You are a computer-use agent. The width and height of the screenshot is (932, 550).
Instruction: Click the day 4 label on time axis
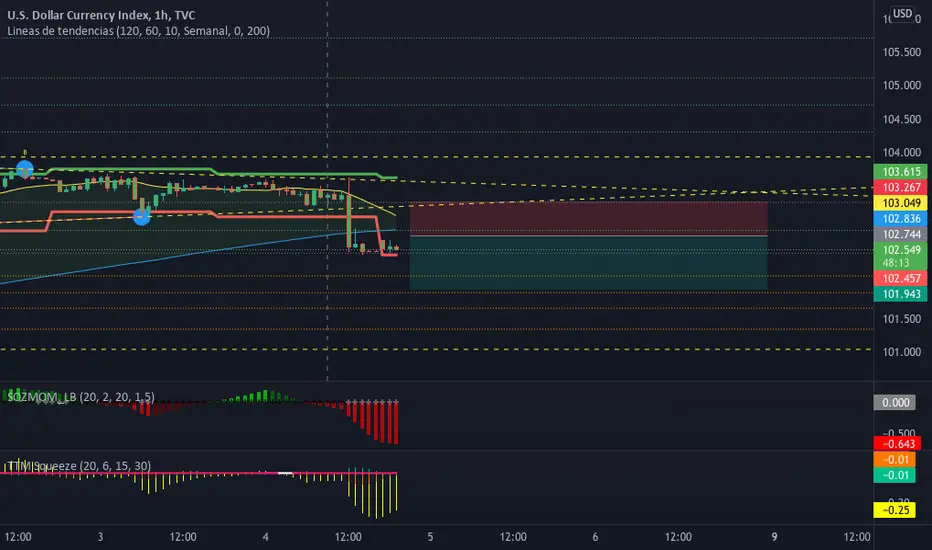point(265,537)
